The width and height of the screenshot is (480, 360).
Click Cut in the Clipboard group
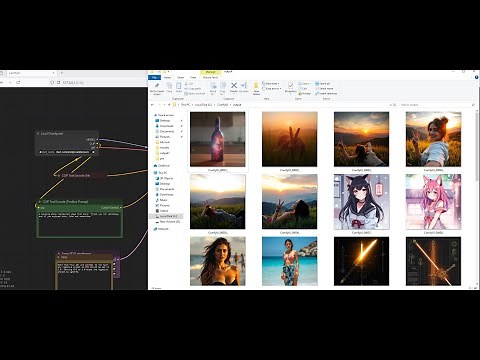(x=189, y=84)
